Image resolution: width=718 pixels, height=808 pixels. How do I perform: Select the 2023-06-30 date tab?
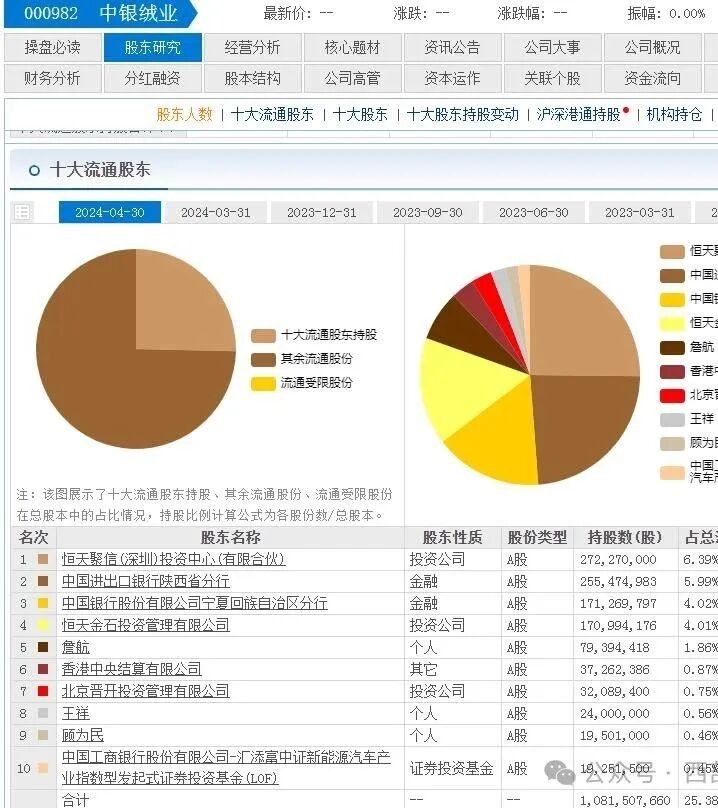(x=534, y=212)
